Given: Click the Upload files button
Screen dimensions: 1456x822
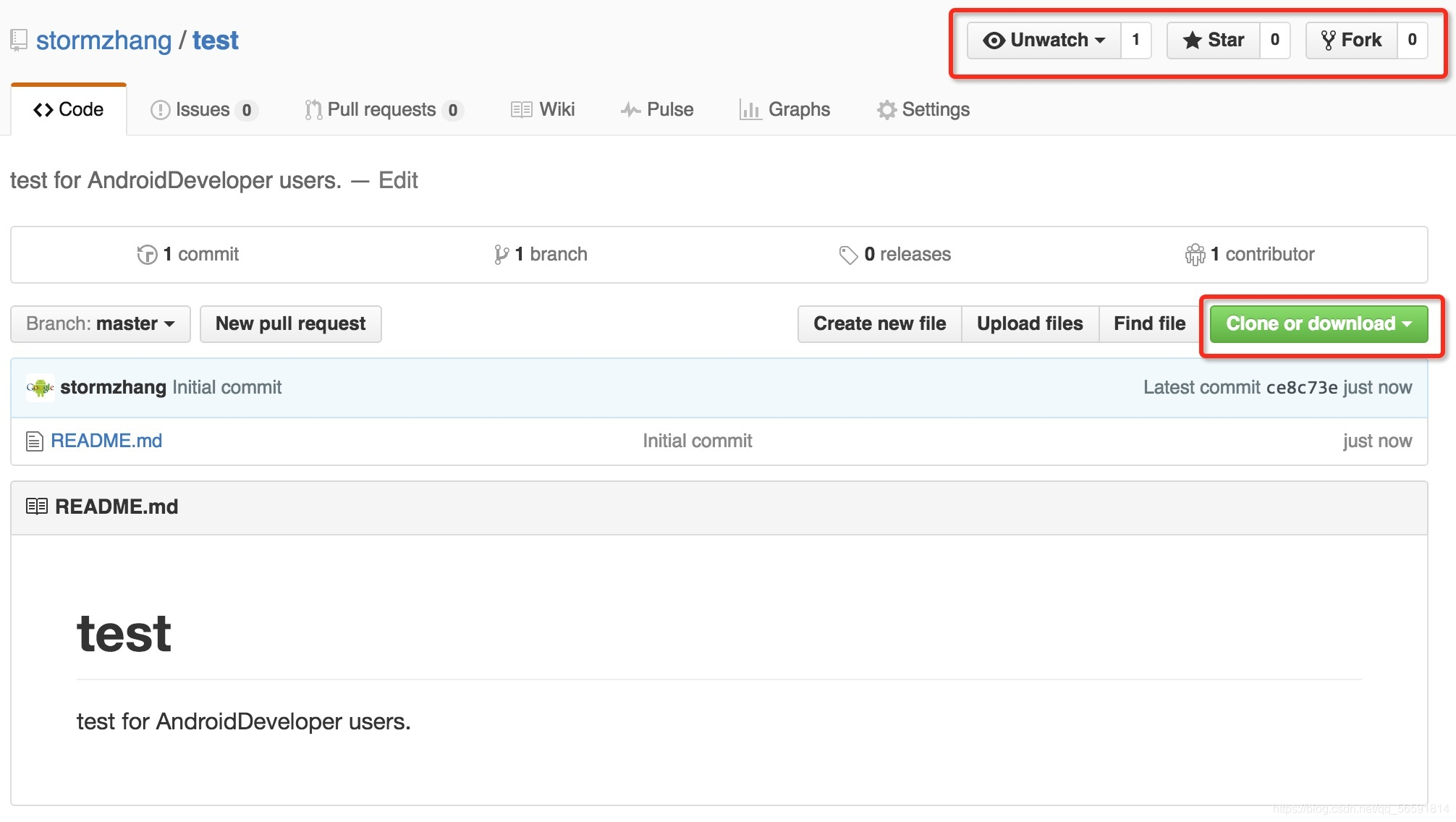Looking at the screenshot, I should coord(1029,324).
